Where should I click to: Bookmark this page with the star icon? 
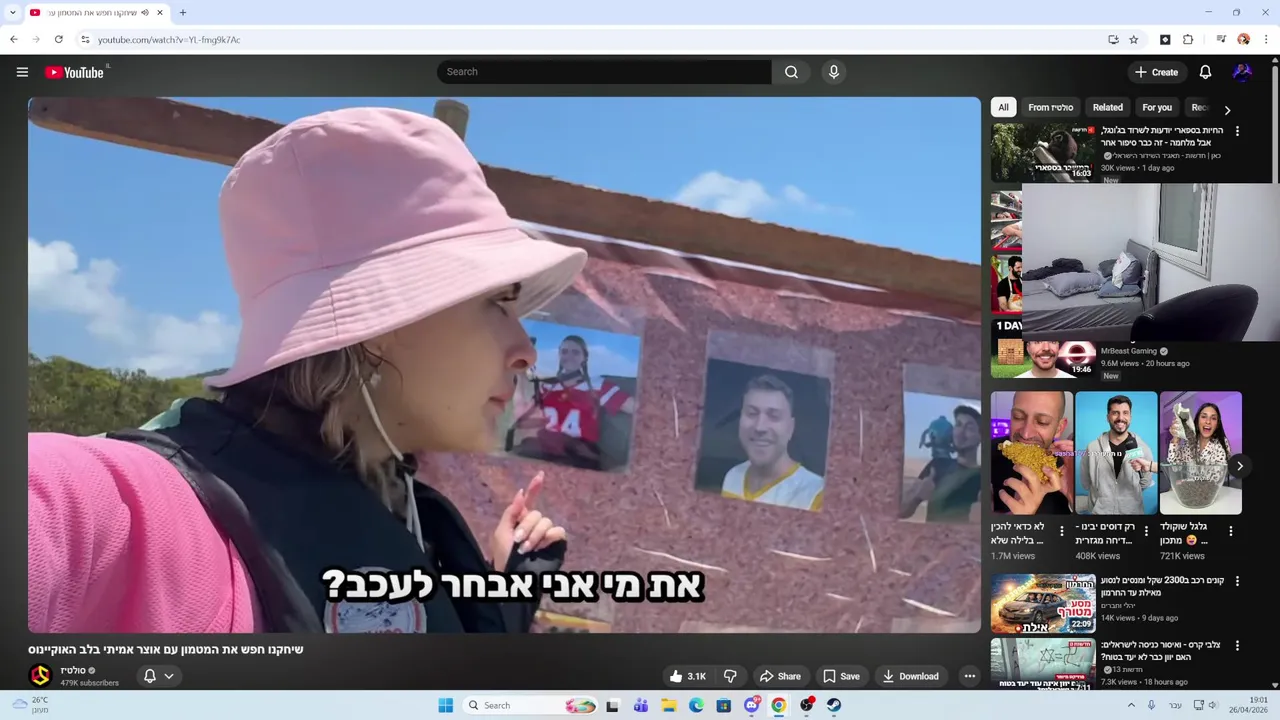[x=1134, y=40]
